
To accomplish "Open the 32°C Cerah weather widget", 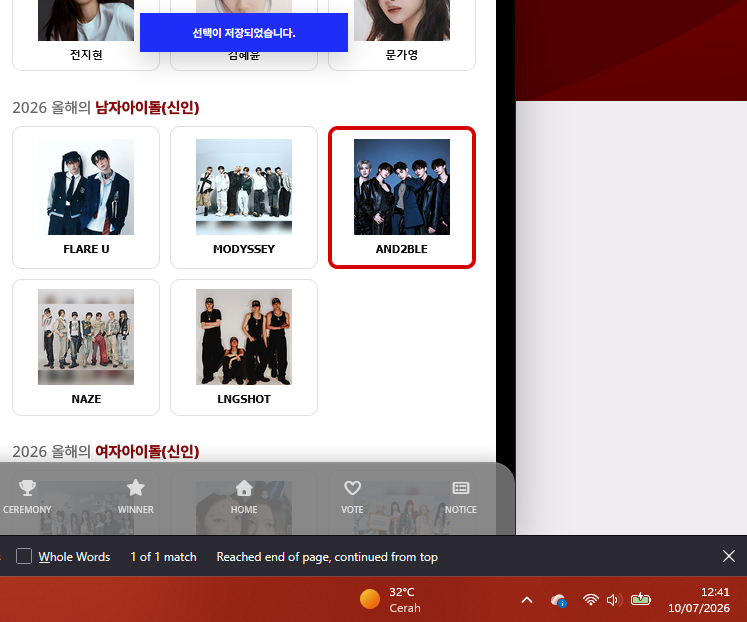I will 391,600.
